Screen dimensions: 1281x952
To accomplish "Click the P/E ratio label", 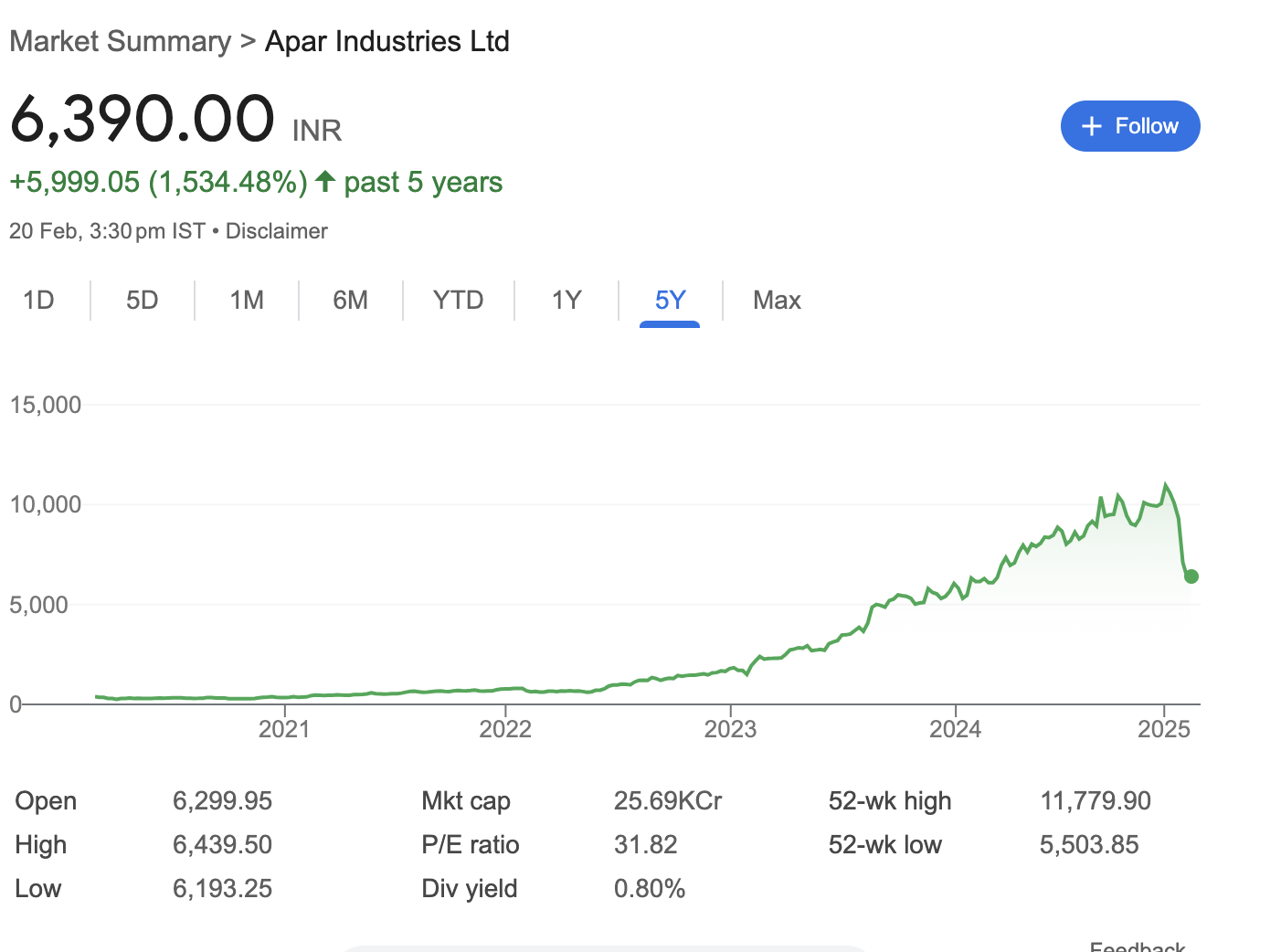I will coord(471,845).
